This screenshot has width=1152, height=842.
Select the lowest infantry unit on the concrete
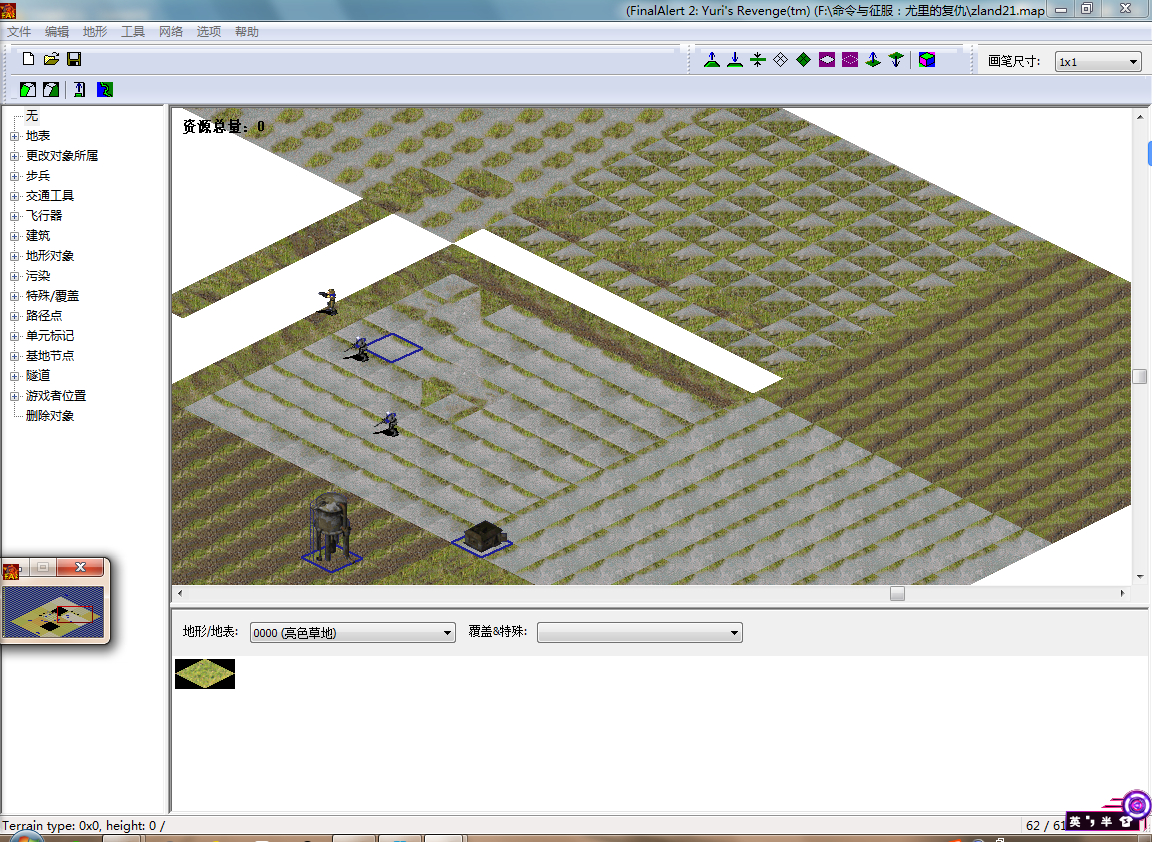pyautogui.click(x=388, y=423)
